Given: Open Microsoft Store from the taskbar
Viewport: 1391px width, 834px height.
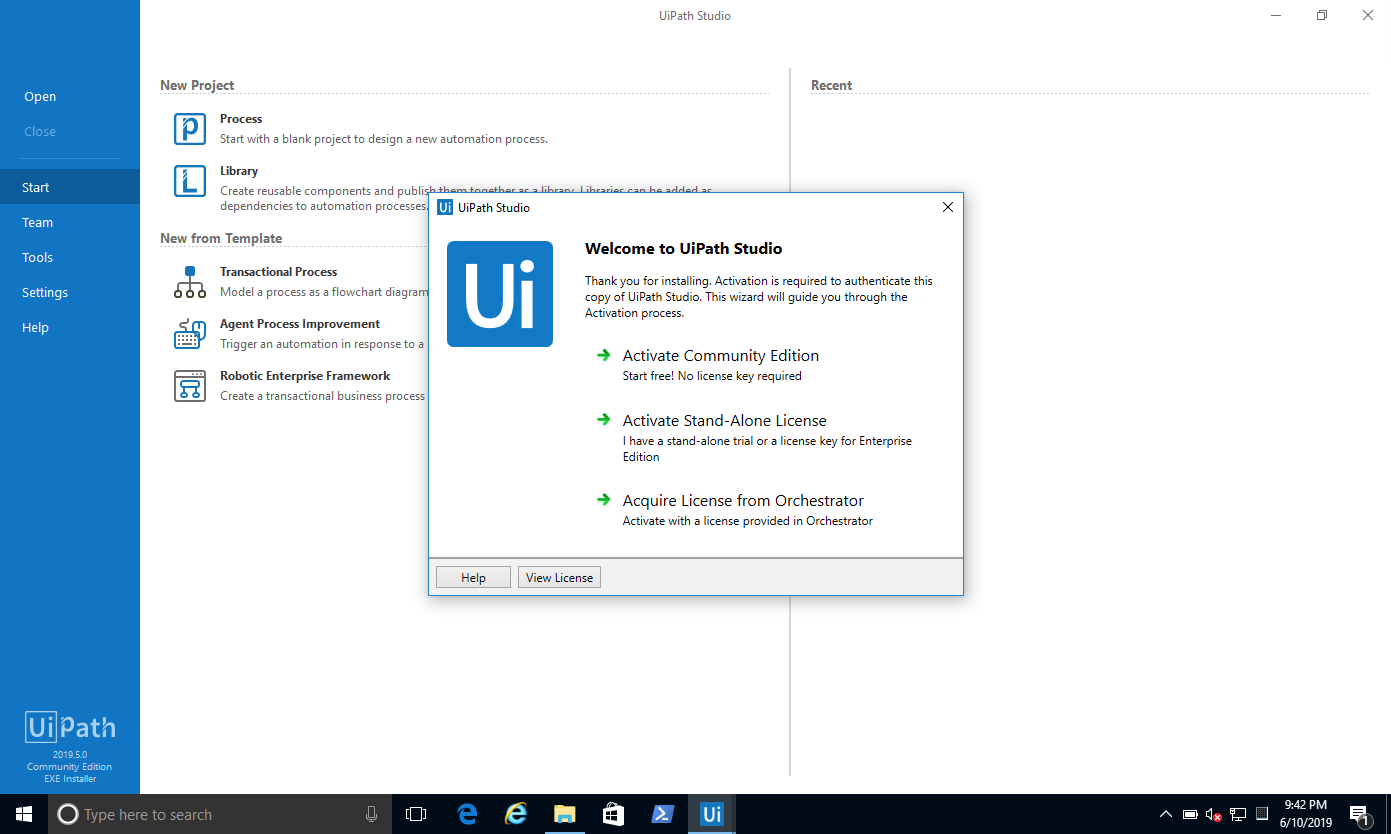Looking at the screenshot, I should pos(614,814).
